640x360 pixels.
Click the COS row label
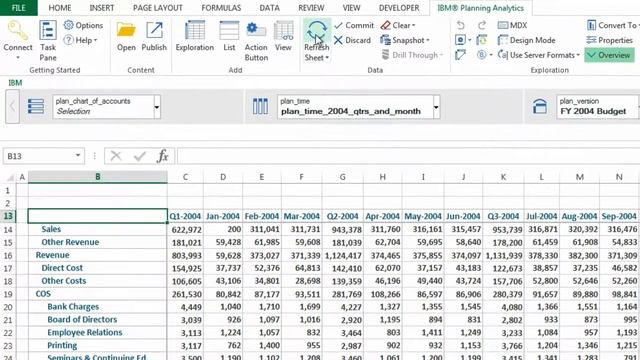(43, 294)
